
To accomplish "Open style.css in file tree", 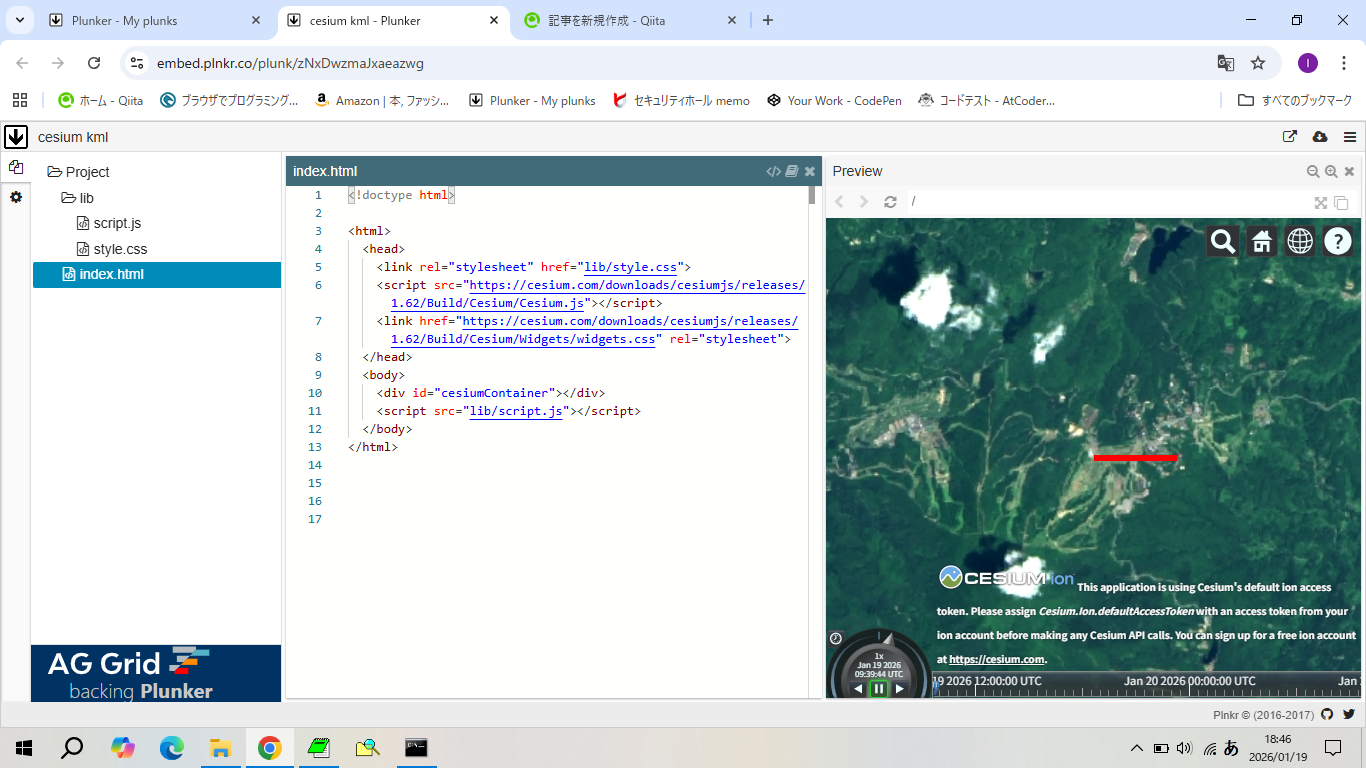I will (x=112, y=249).
